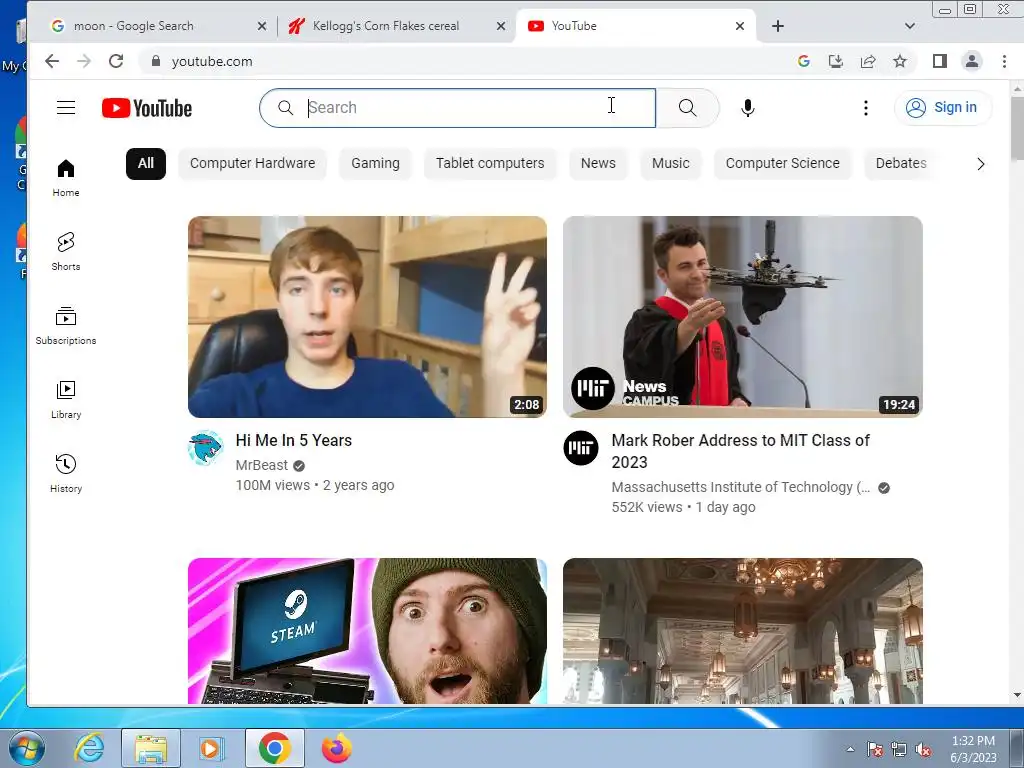
Task: Open the MIT channel avatar
Action: (581, 448)
